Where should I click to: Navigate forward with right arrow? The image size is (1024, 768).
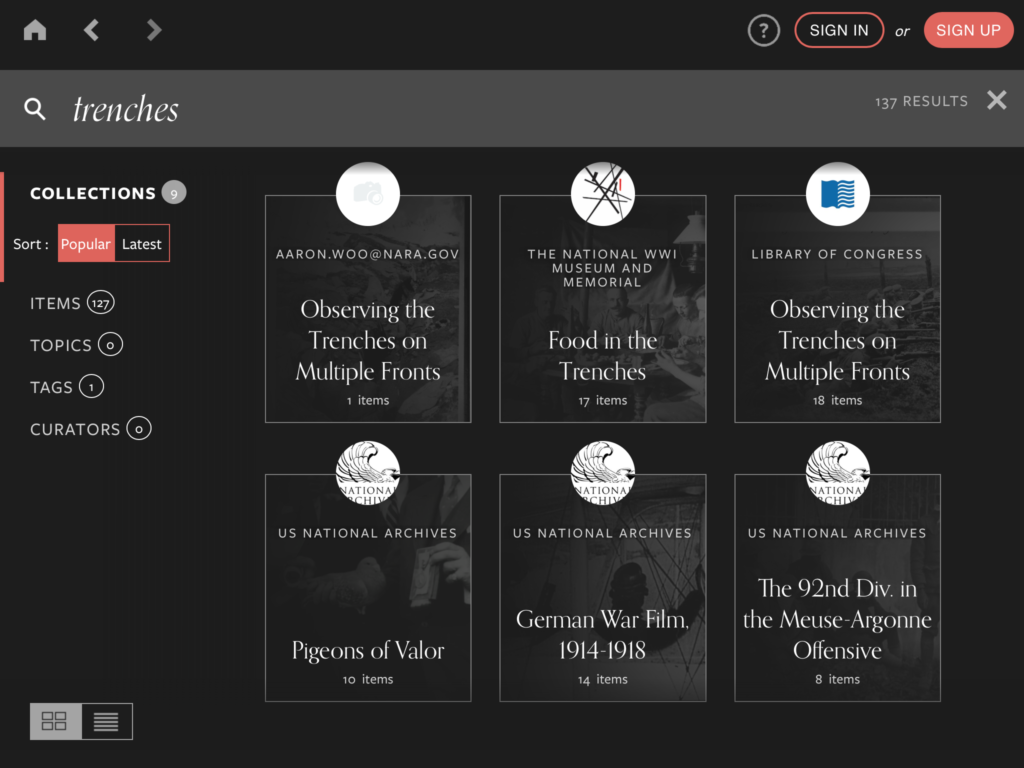tap(153, 30)
